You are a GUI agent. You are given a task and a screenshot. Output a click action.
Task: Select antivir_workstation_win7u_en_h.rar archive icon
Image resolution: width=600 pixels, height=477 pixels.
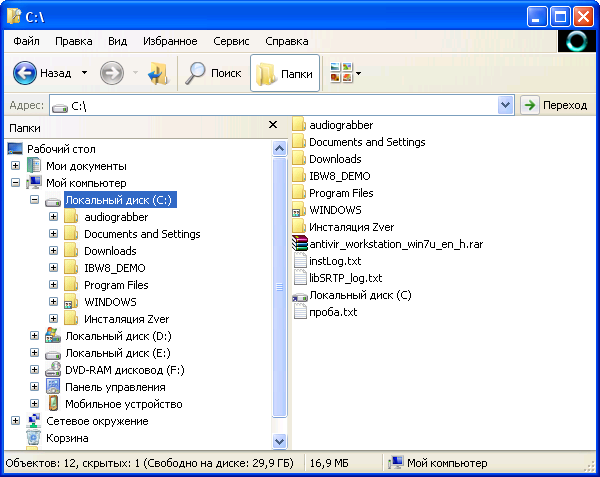click(x=300, y=243)
